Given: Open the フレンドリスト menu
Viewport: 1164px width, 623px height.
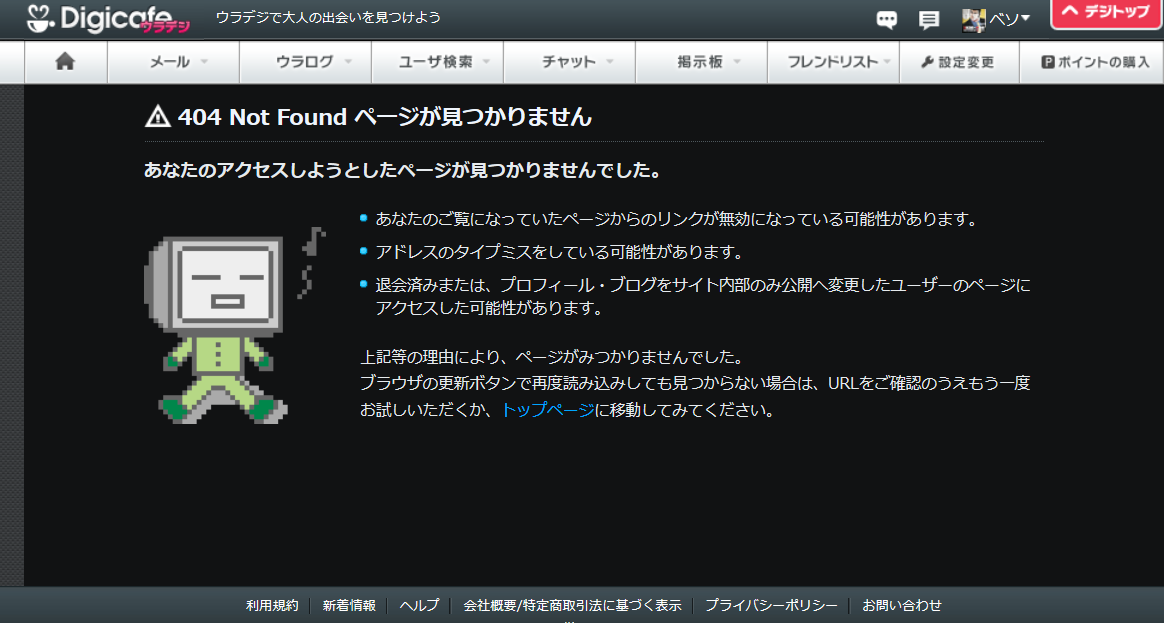Looking at the screenshot, I should 832,62.
